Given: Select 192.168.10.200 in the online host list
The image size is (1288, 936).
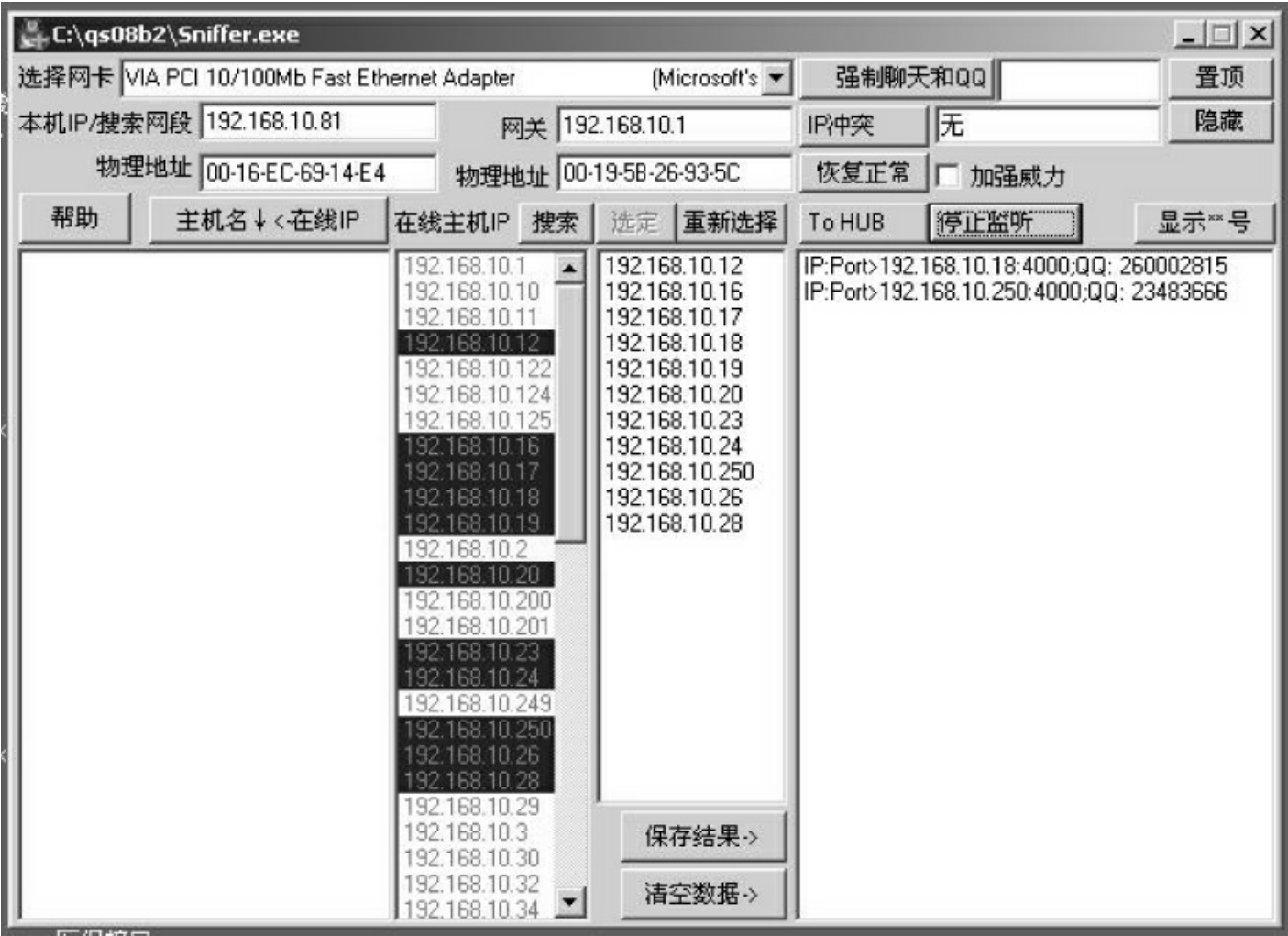Looking at the screenshot, I should [477, 600].
